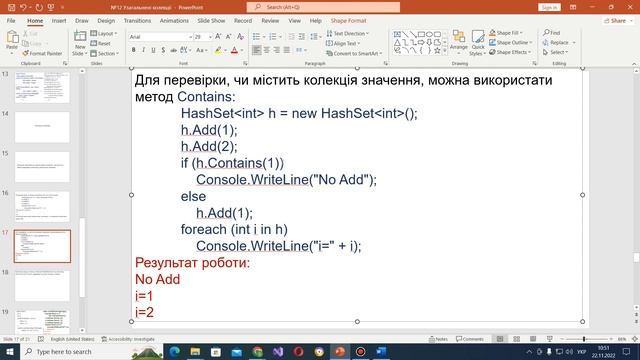Toggle Underline formatting
Viewport: 640px width, 360px height.
point(153,50)
